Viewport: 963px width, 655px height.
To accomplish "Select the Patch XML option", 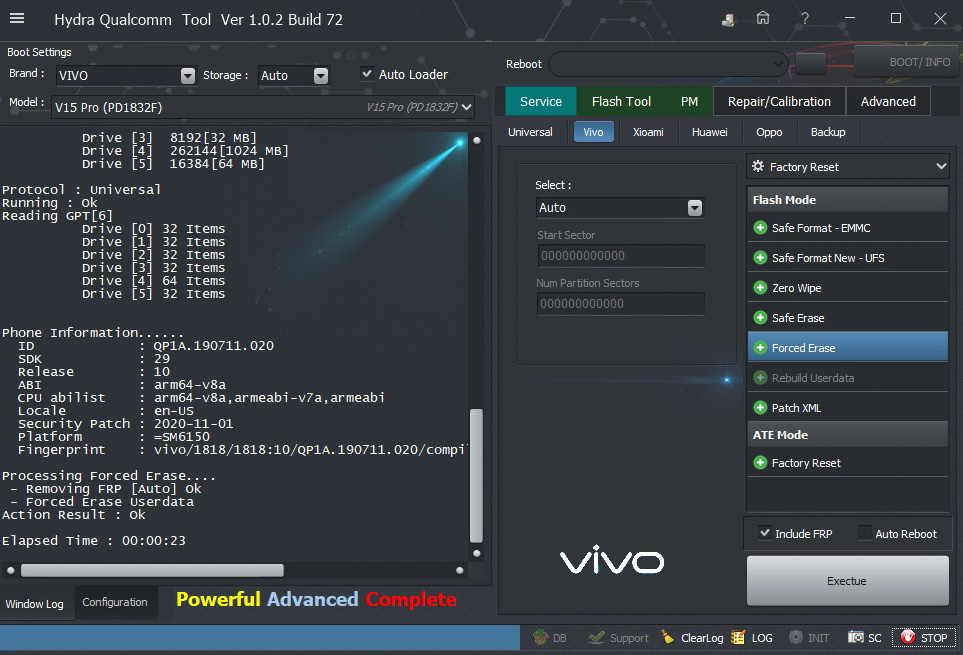I will [848, 408].
